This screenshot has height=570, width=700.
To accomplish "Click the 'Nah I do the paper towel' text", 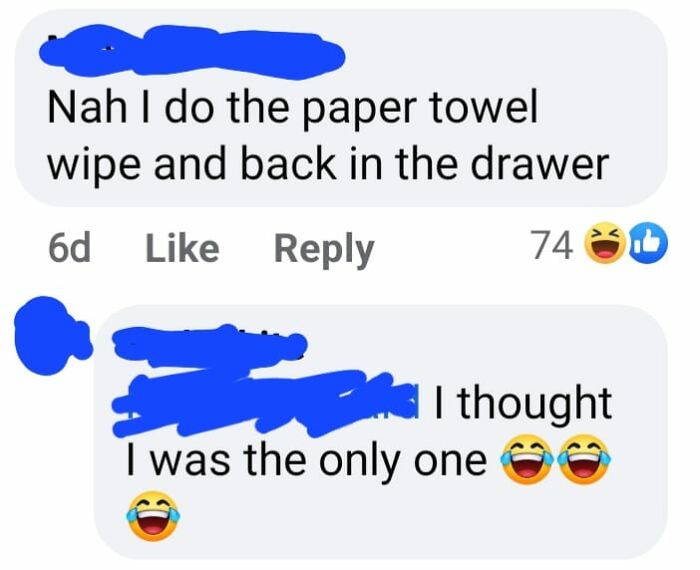I will tap(292, 110).
